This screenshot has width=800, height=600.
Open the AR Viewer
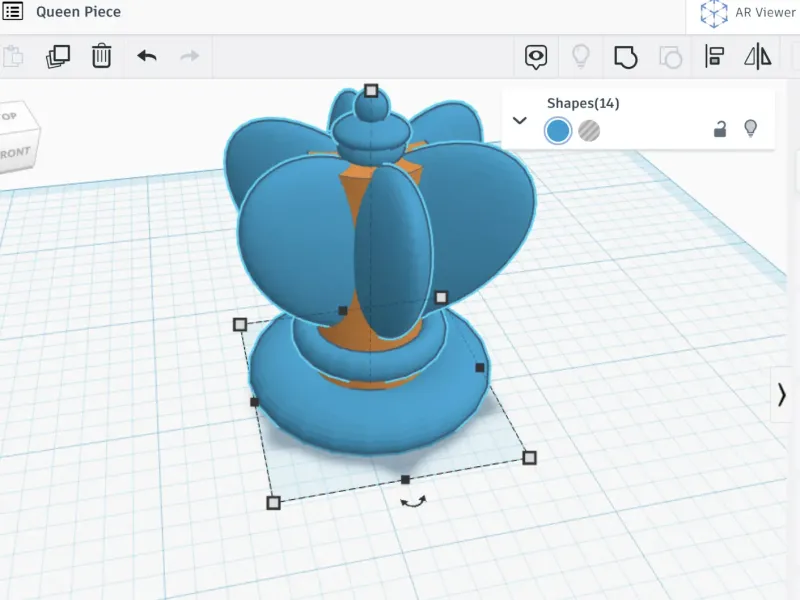748,12
